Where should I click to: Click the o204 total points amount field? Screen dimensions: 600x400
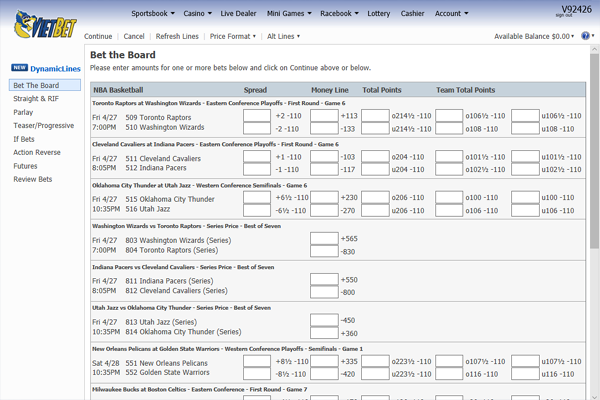375,157
